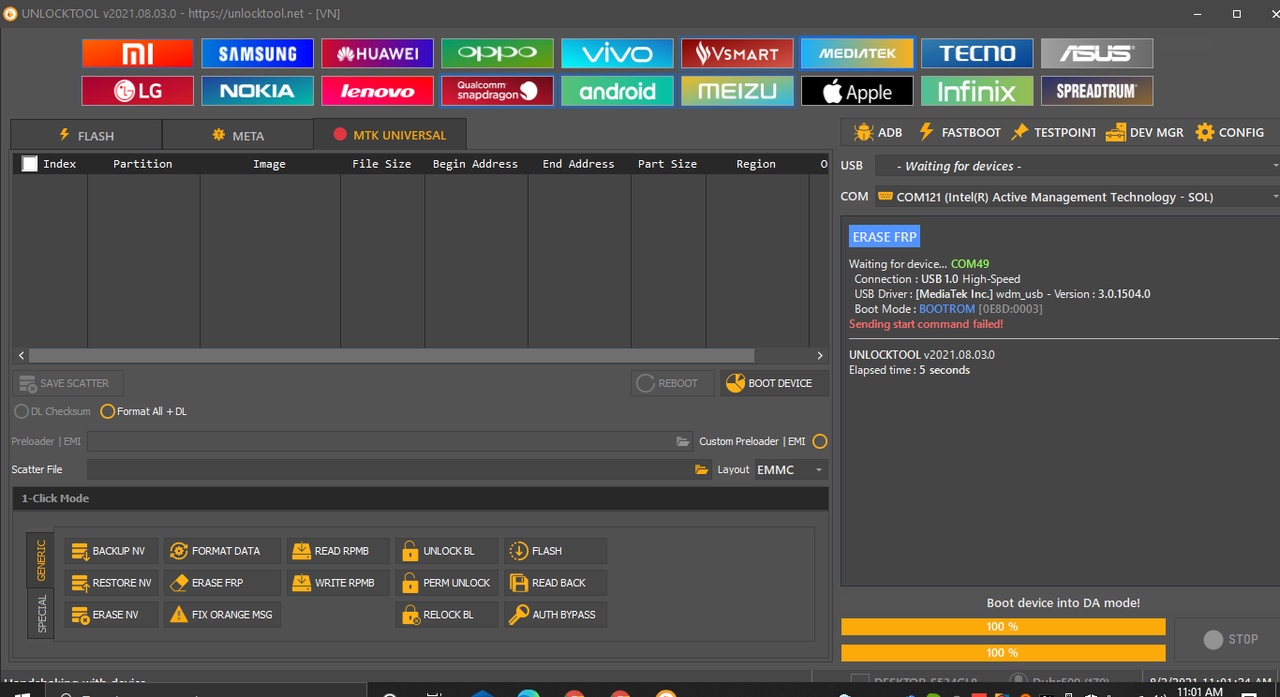Select the Xiaomi MI brand tile
The height and width of the screenshot is (697, 1280).
(138, 53)
